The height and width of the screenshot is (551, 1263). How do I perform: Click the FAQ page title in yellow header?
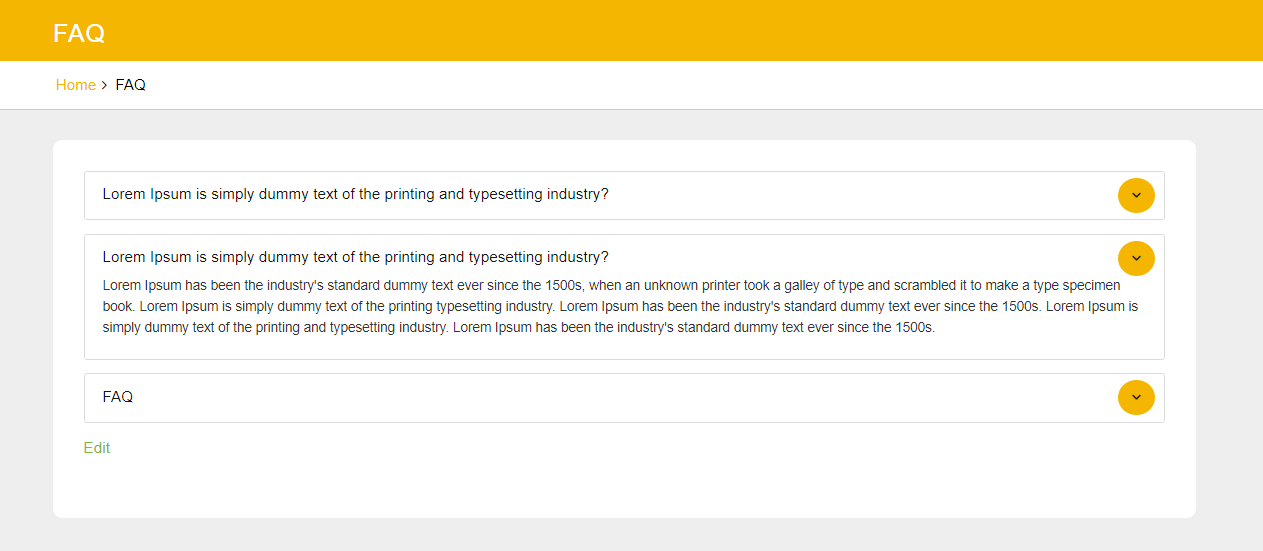pyautogui.click(x=79, y=33)
